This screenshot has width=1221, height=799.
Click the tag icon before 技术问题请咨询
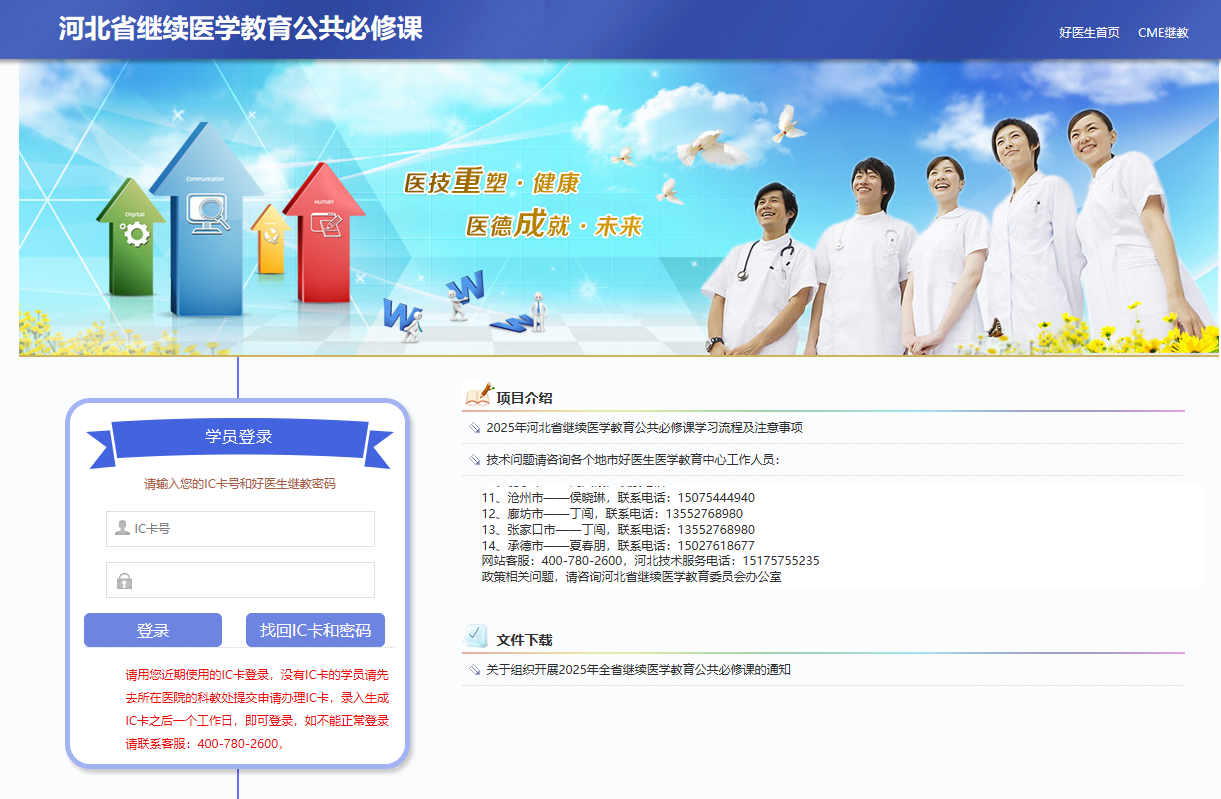click(474, 460)
